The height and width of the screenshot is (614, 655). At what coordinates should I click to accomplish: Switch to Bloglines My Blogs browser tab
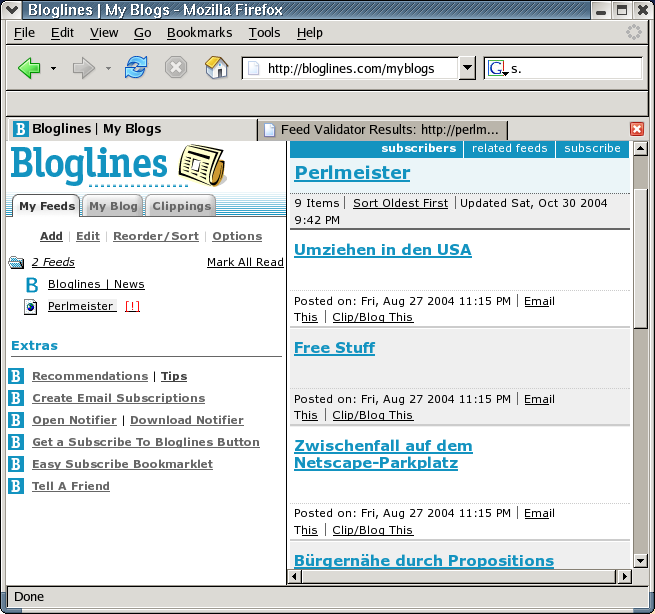point(132,129)
